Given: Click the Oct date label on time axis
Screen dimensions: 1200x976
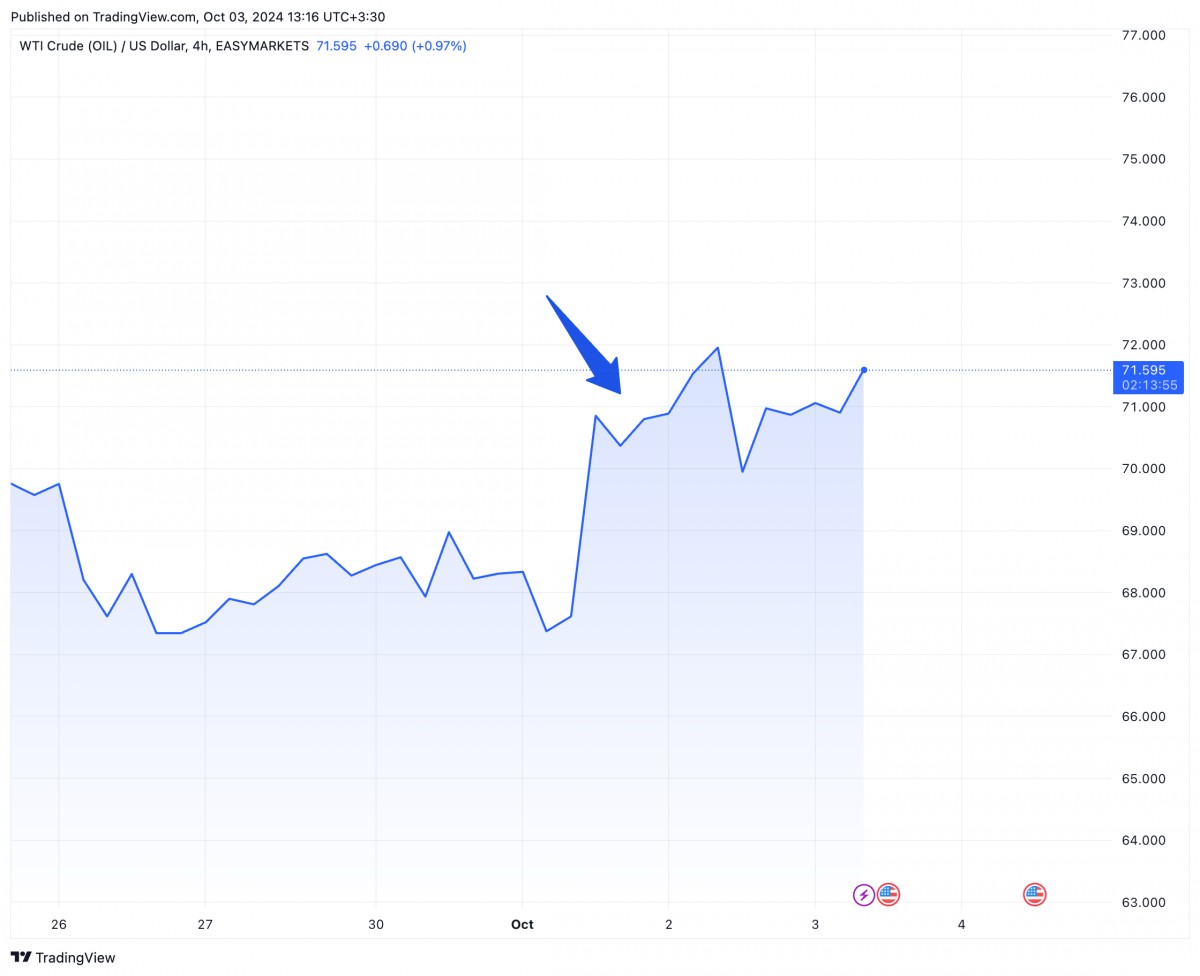Looking at the screenshot, I should pos(522,924).
